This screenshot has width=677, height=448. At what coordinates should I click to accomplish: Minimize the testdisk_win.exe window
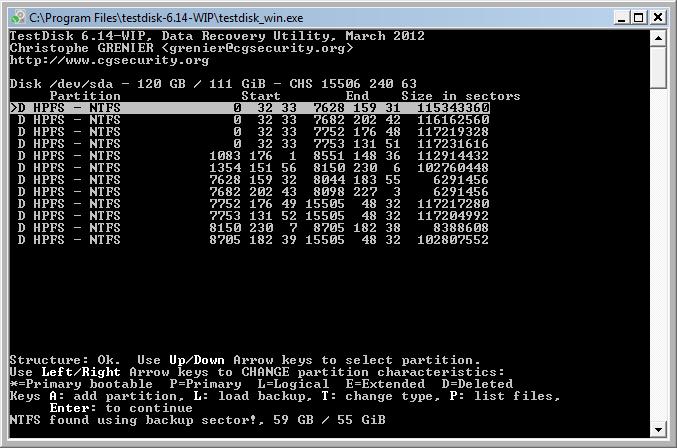[x=621, y=18]
